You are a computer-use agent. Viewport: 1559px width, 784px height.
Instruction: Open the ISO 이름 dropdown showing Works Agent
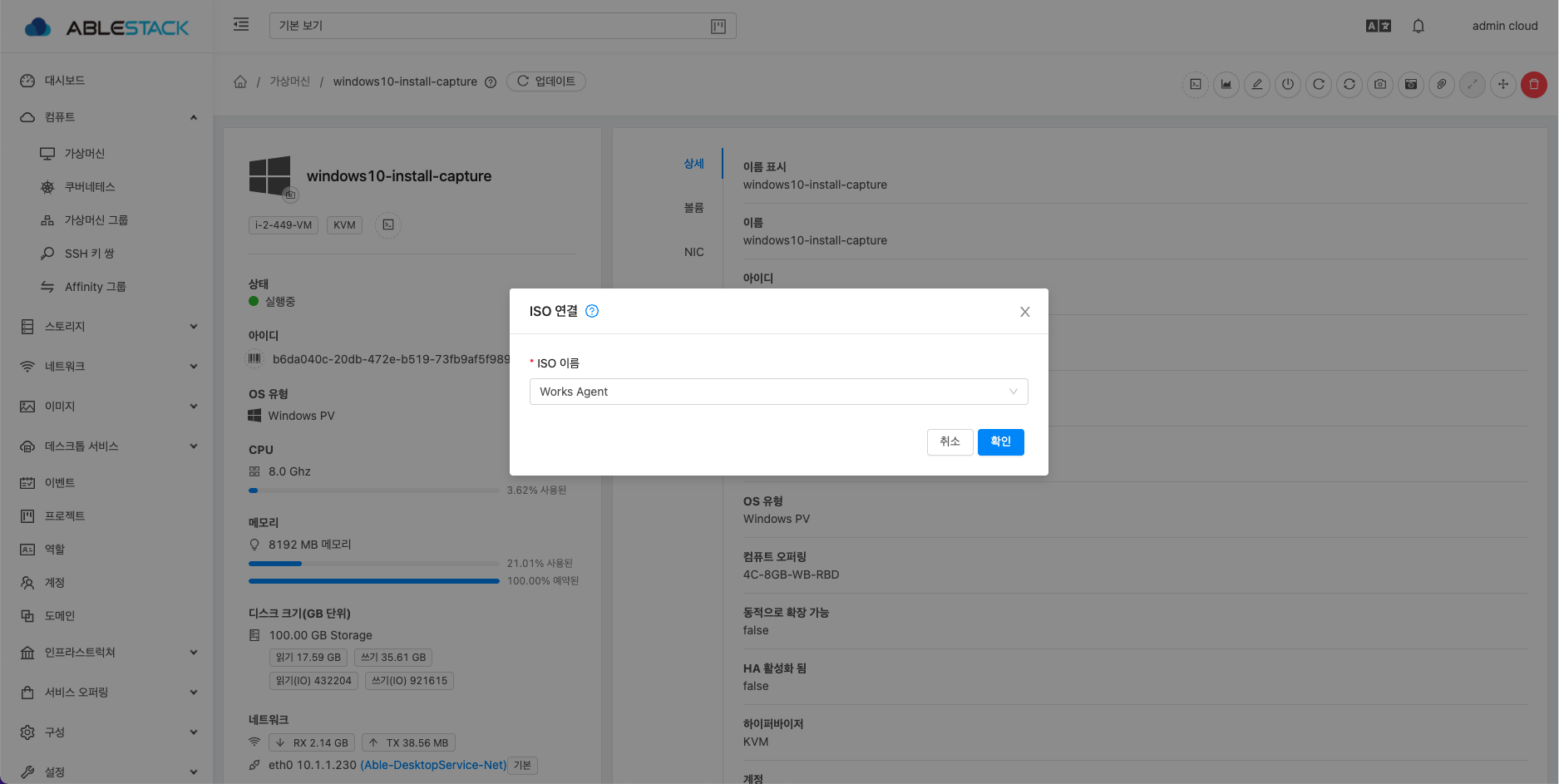(x=778, y=392)
